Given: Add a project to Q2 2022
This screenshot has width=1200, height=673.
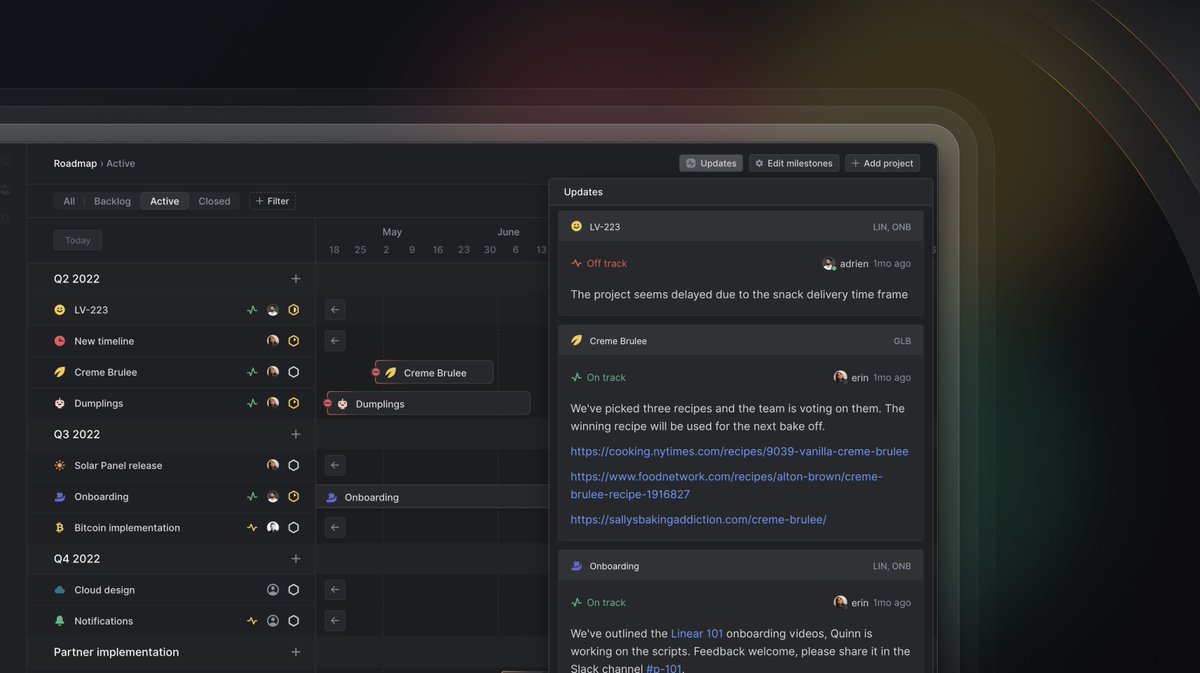Looking at the screenshot, I should click(x=295, y=279).
